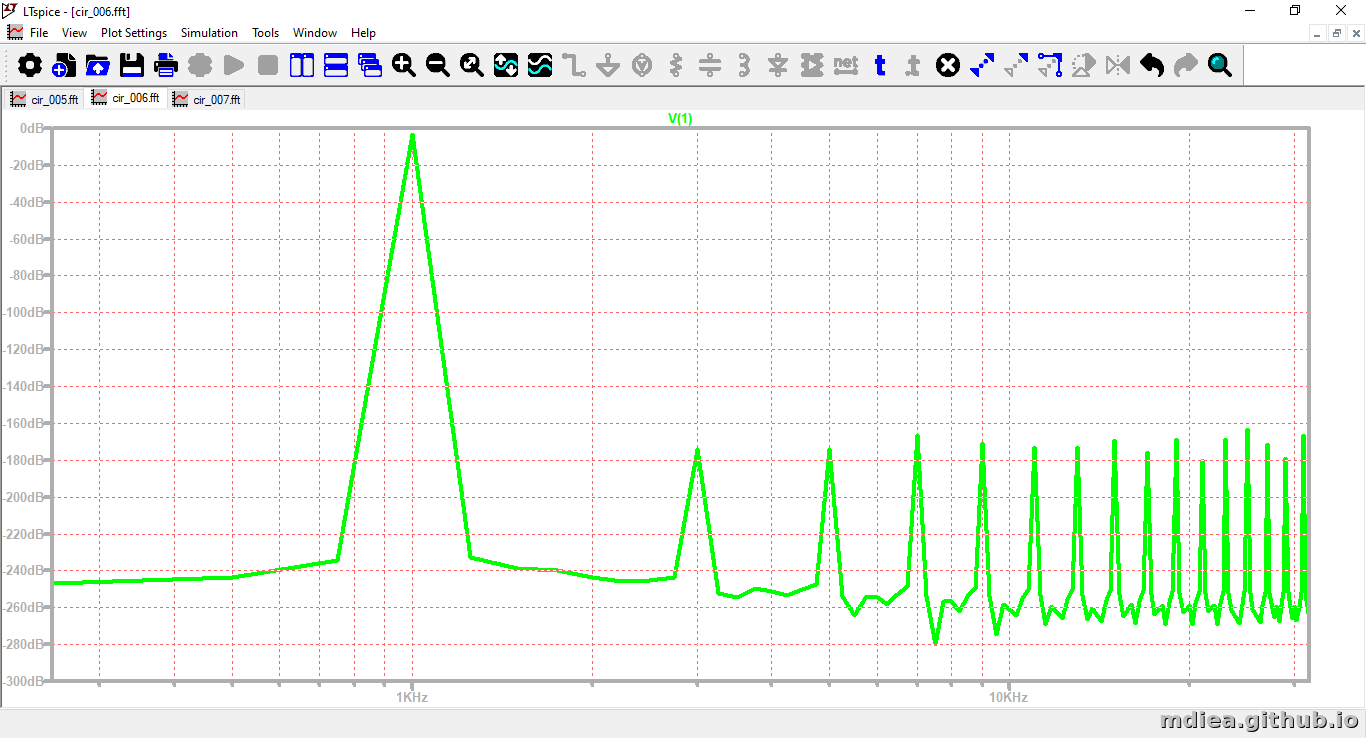
Task: Click the grayed mirror tool
Action: 1118,66
